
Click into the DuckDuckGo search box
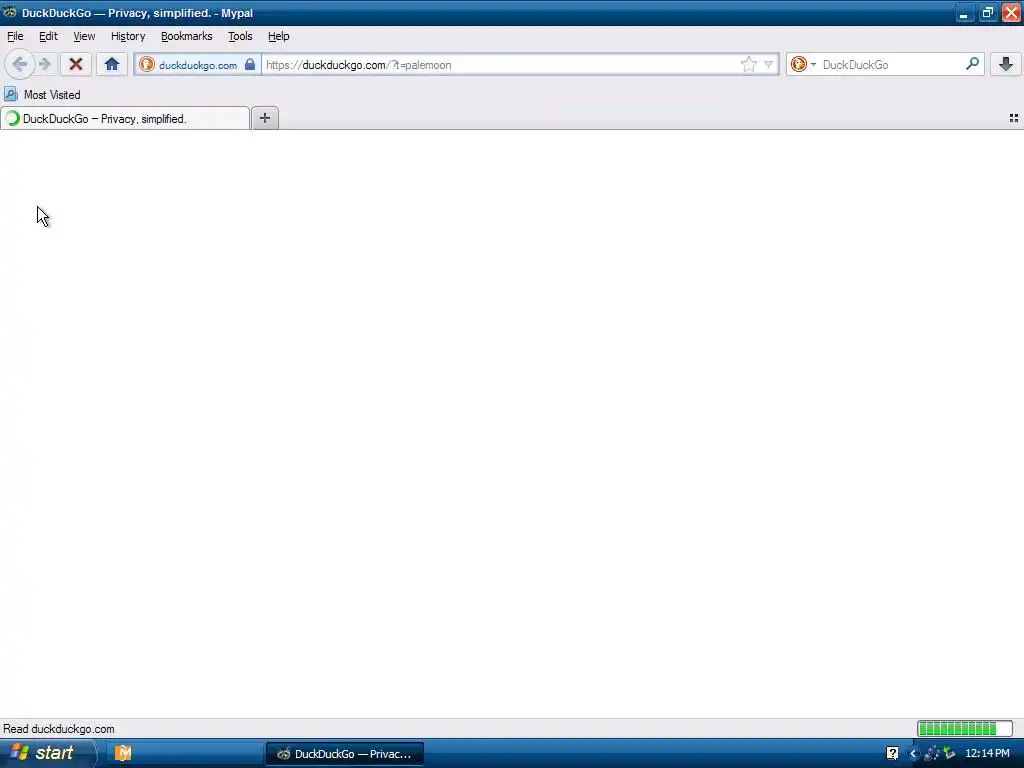pos(891,65)
